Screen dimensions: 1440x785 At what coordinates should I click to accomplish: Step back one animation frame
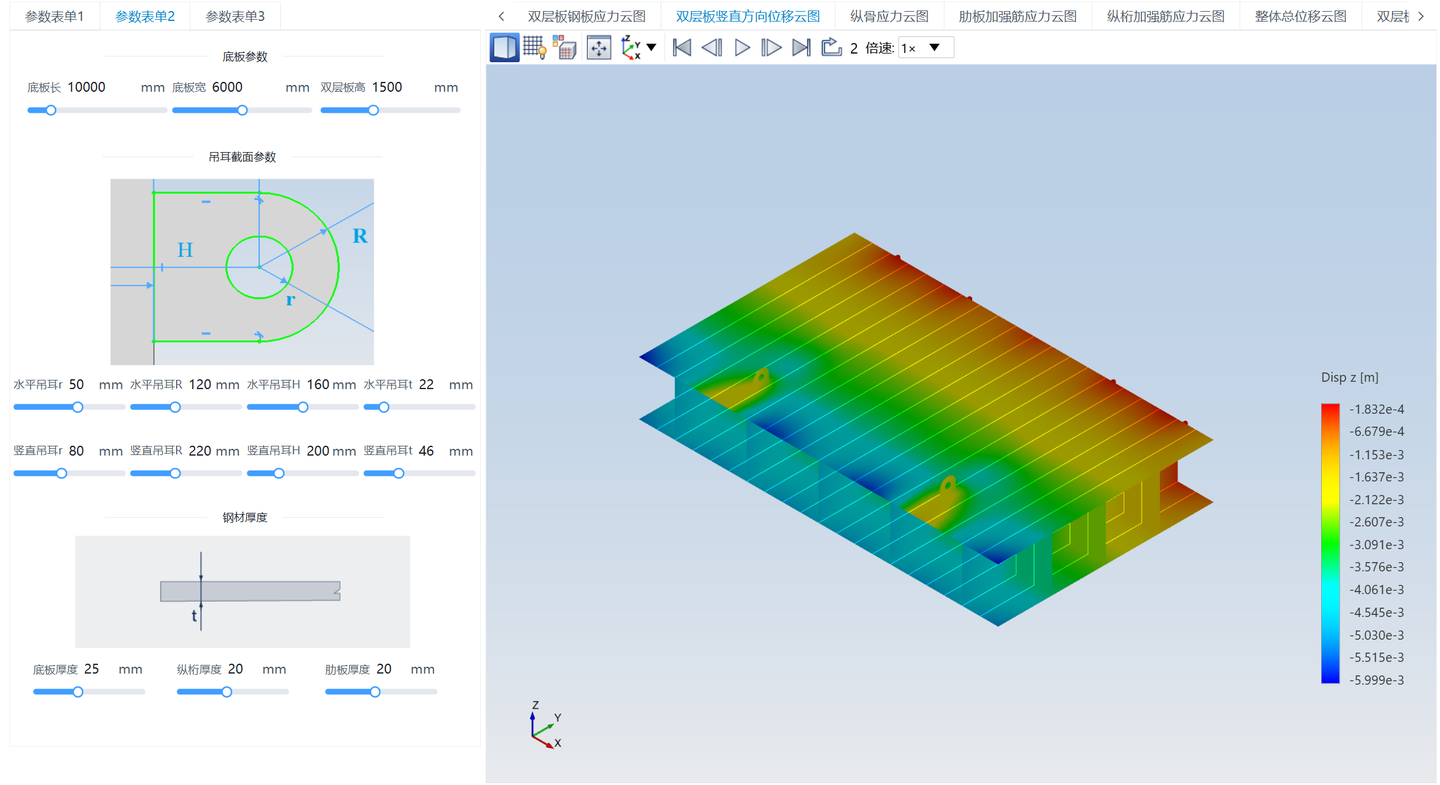[712, 47]
